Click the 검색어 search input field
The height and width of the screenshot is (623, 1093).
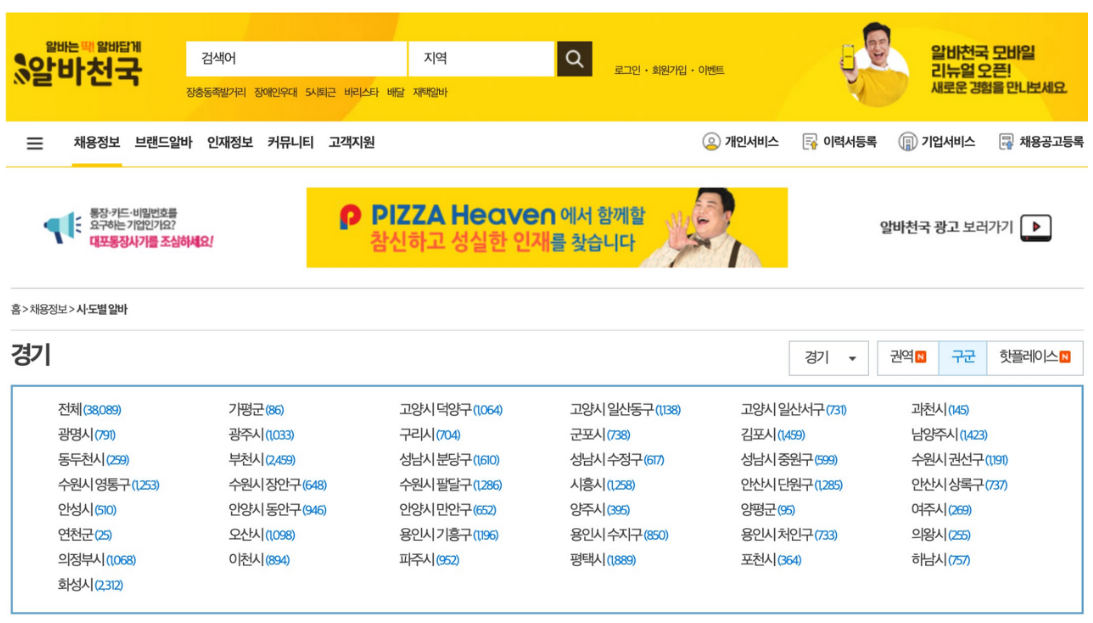pyautogui.click(x=296, y=59)
